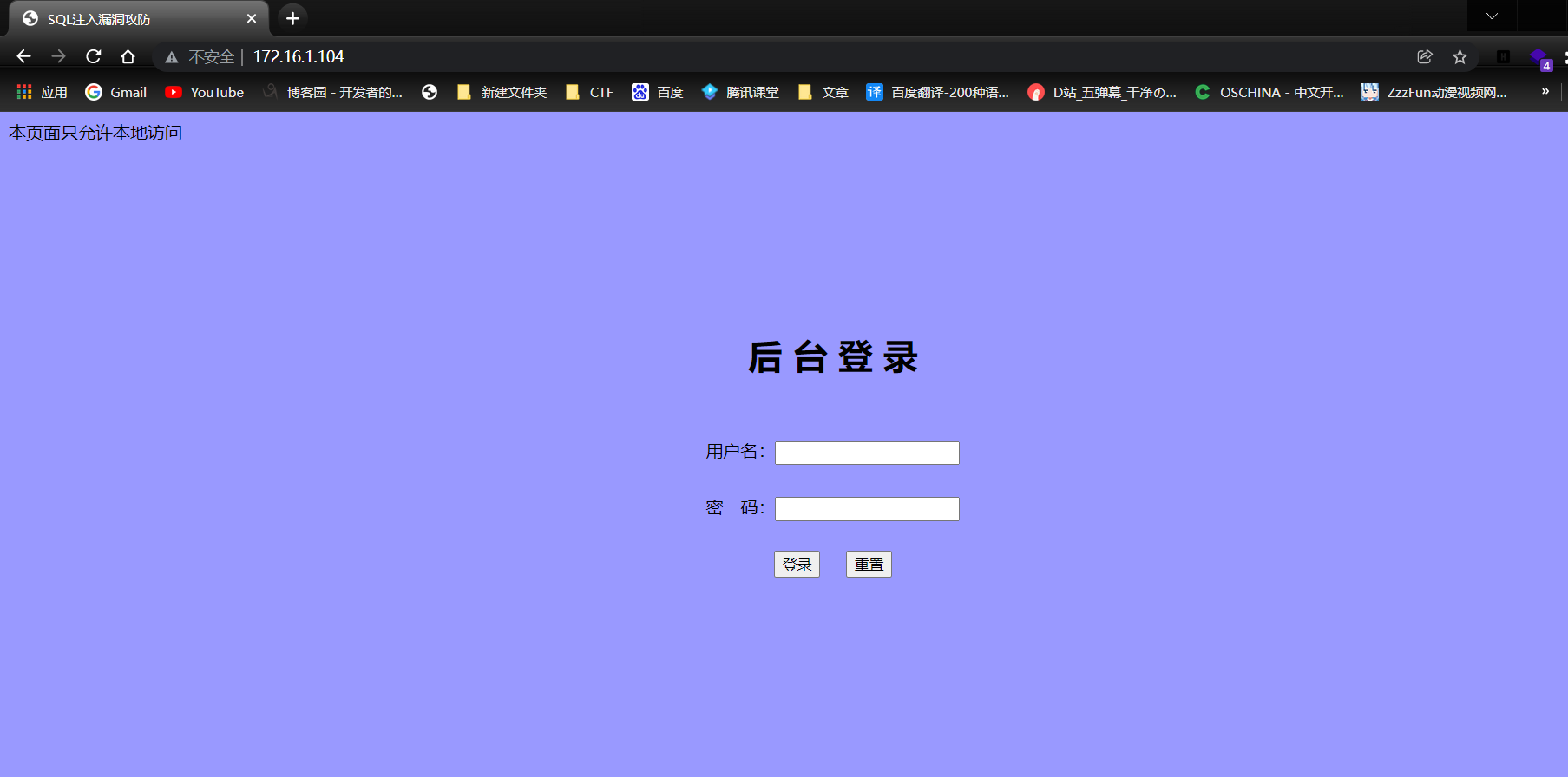Open the 博客园 bookmark
1568x777 pixels.
point(333,92)
